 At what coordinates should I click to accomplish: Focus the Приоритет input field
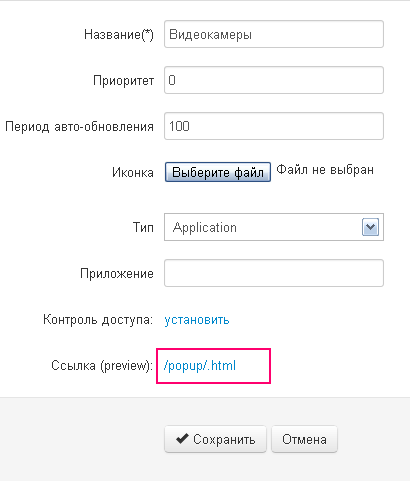274,80
